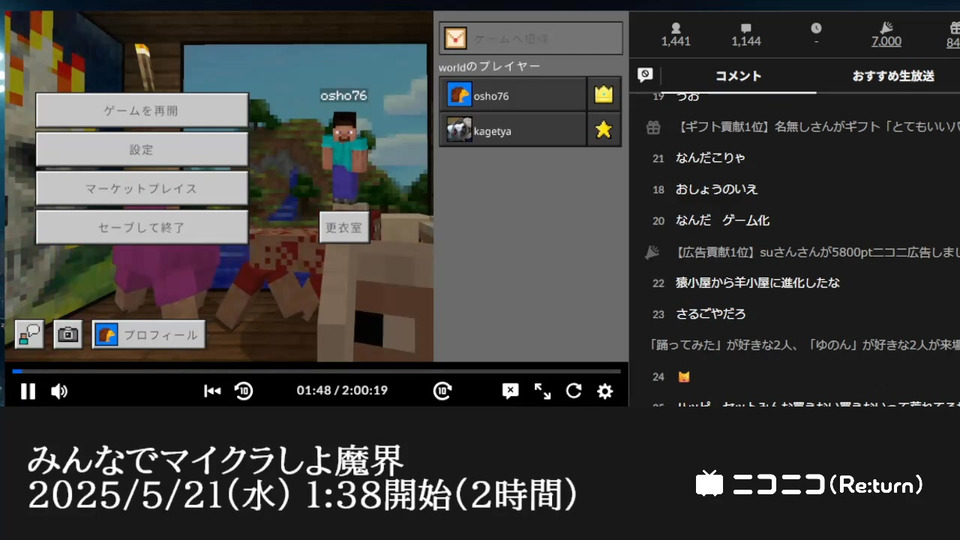Click the playback time 01:48 / 2:00:19
The height and width of the screenshot is (540, 960).
[342, 391]
